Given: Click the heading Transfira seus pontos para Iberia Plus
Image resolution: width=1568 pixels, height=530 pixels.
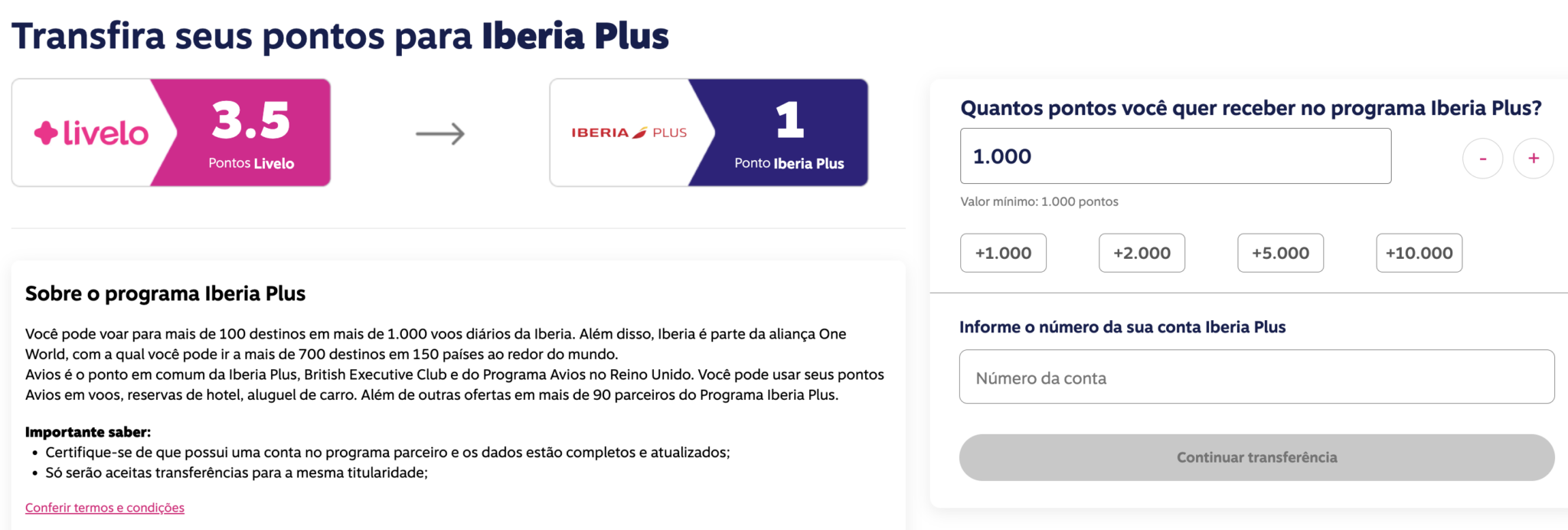Looking at the screenshot, I should coord(341,34).
